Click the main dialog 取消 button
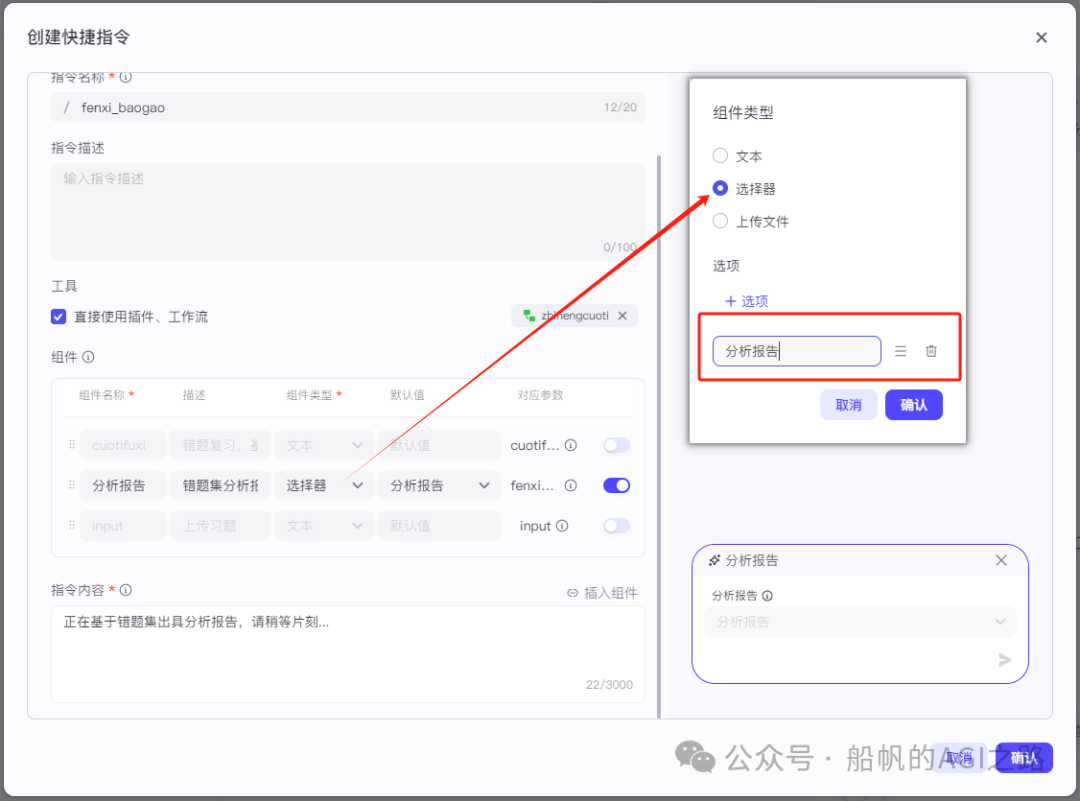 pos(959,758)
